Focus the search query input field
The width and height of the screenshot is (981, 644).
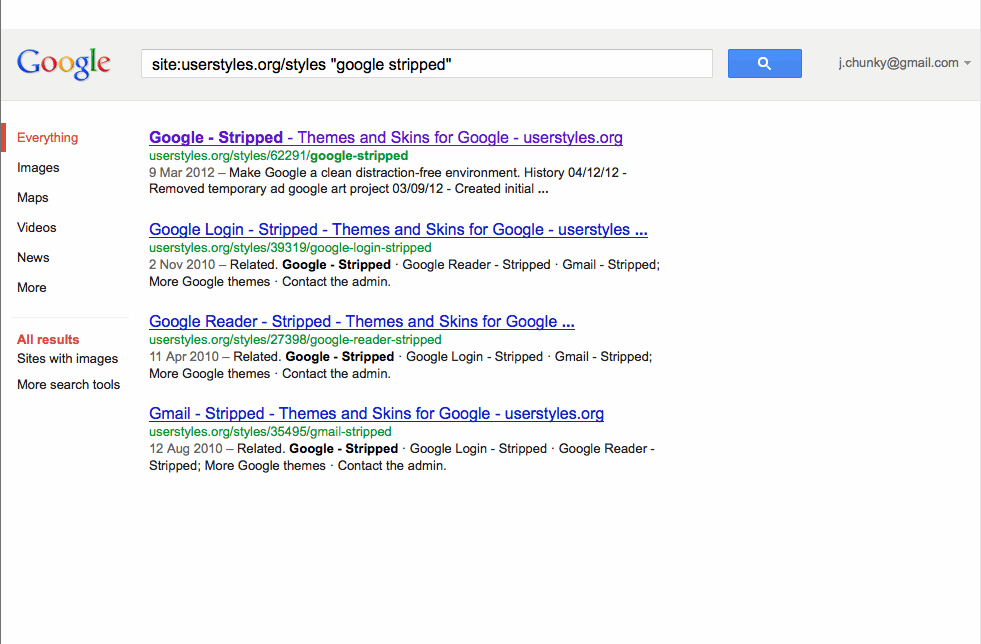pos(427,63)
